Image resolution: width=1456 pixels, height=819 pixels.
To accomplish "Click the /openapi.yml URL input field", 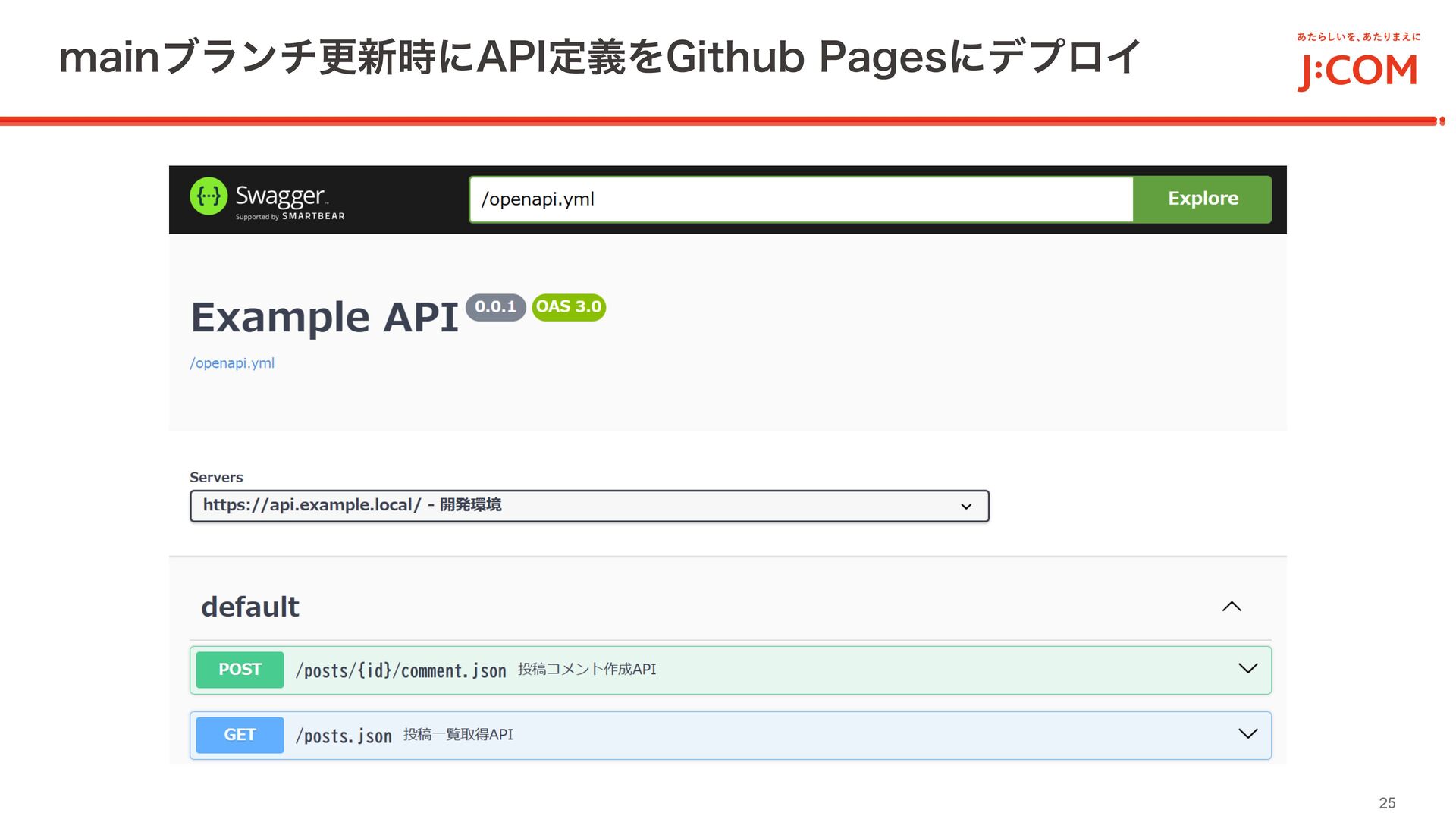I will point(800,199).
